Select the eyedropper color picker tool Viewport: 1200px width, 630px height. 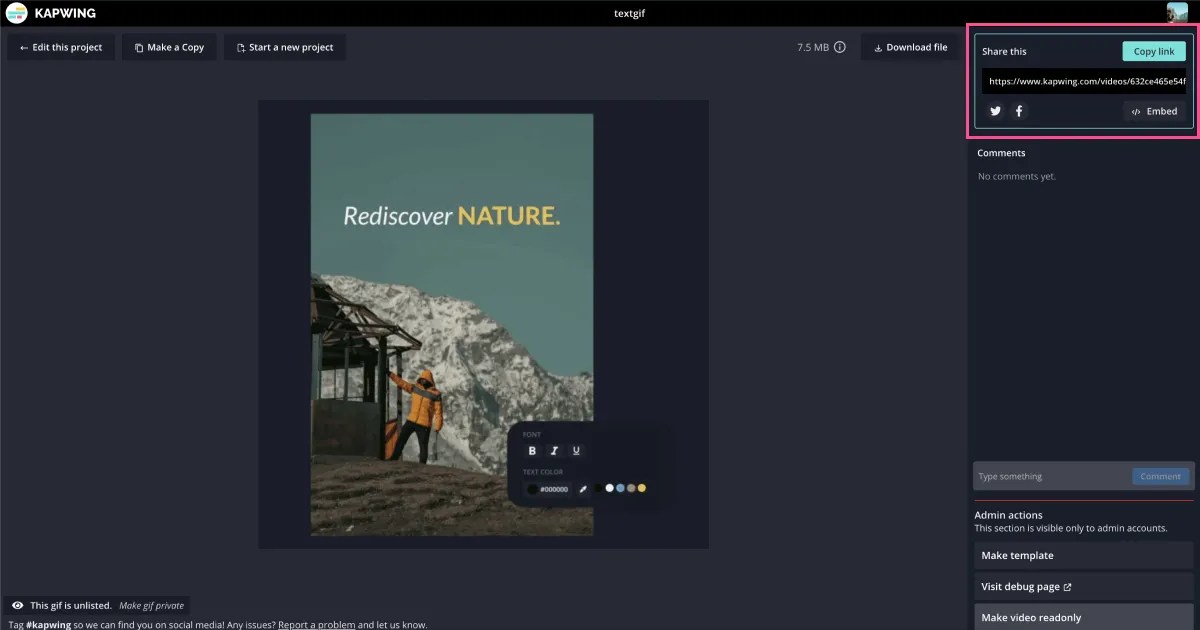coord(583,487)
